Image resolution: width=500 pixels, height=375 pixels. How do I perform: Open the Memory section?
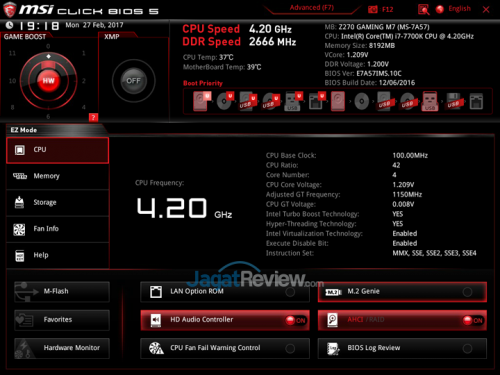pos(58,176)
